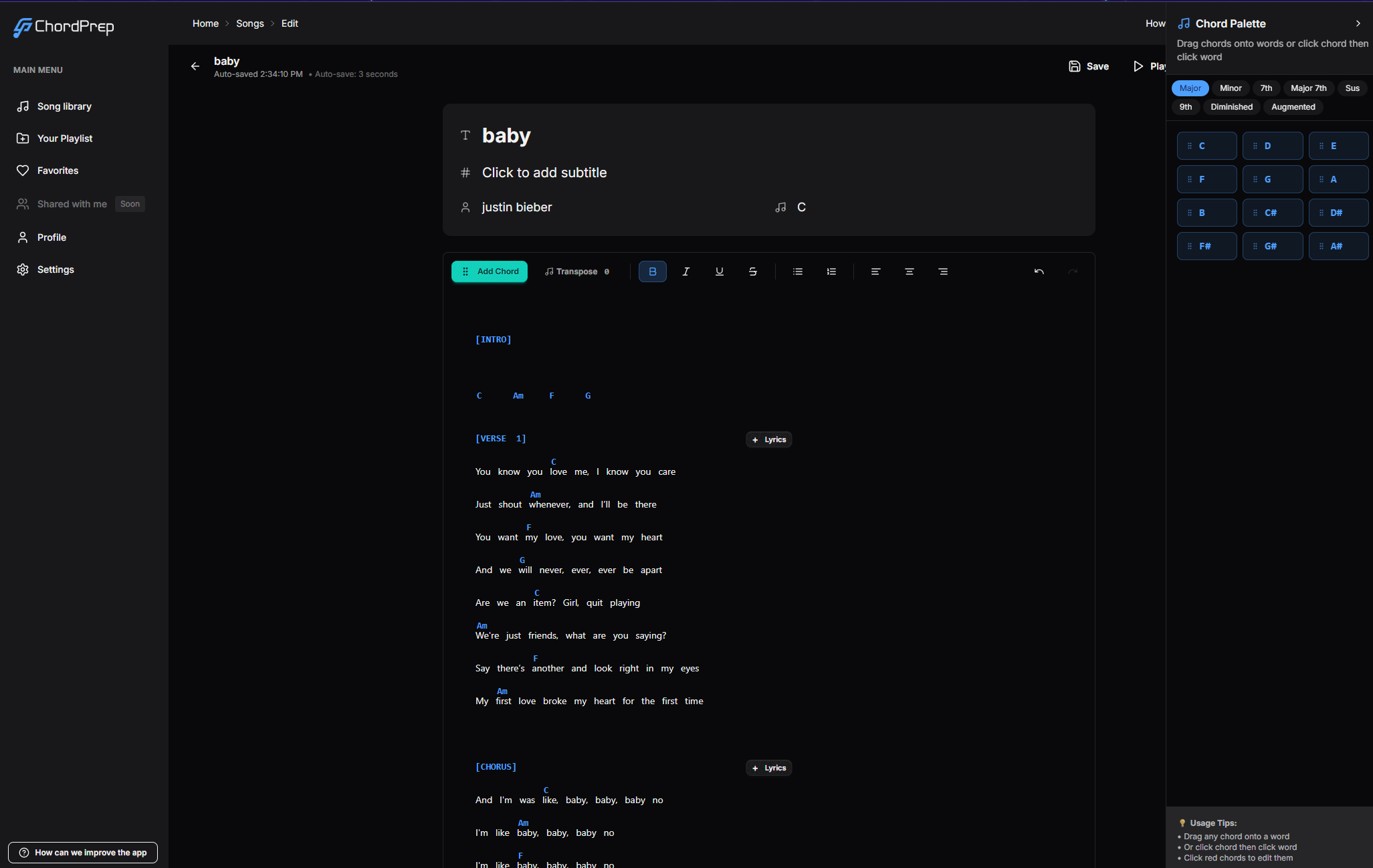Viewport: 1373px width, 868px height.
Task: Click the ChordPrep logo
Action: click(x=64, y=27)
